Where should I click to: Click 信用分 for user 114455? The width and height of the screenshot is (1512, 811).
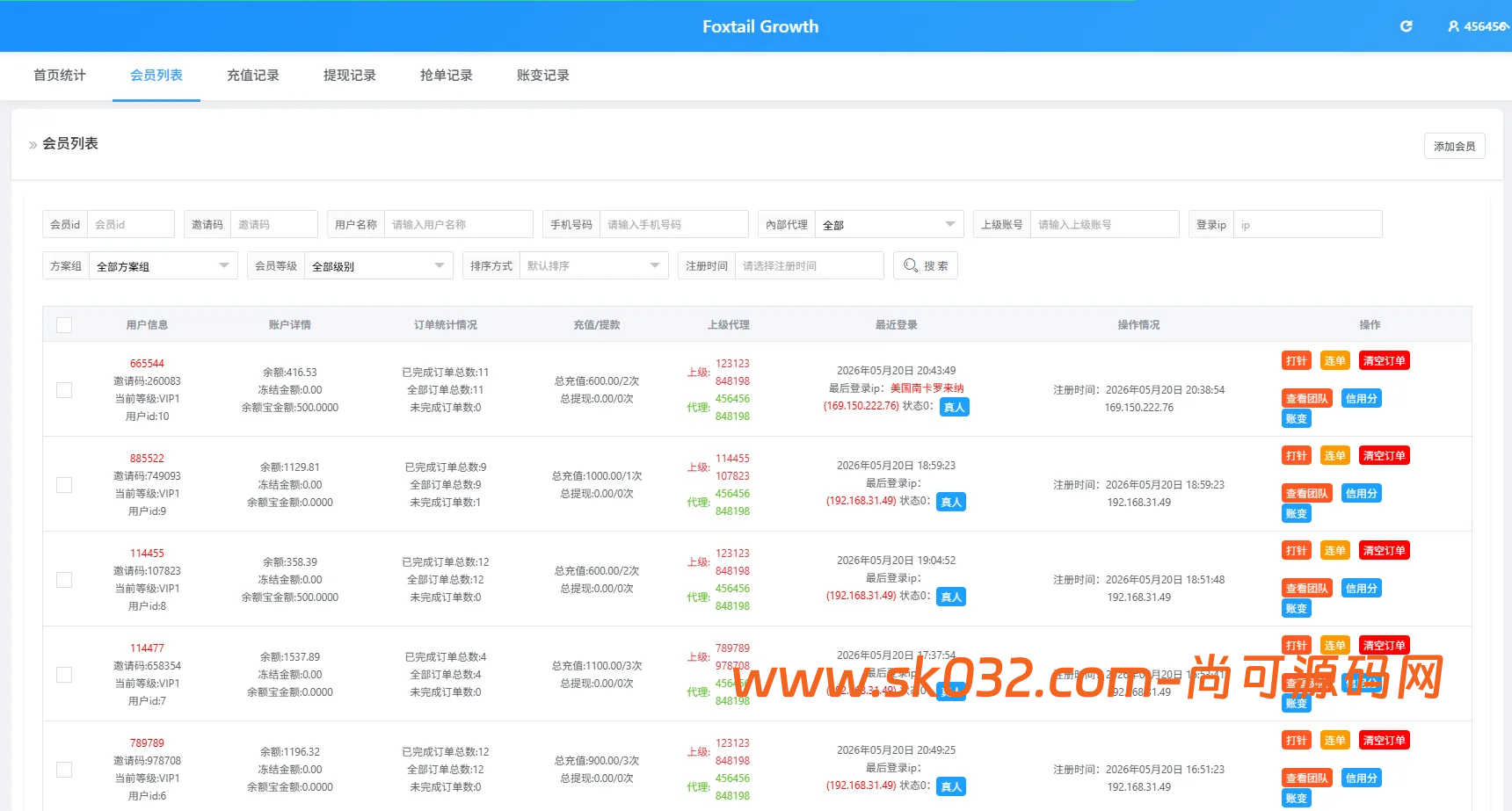click(x=1361, y=589)
